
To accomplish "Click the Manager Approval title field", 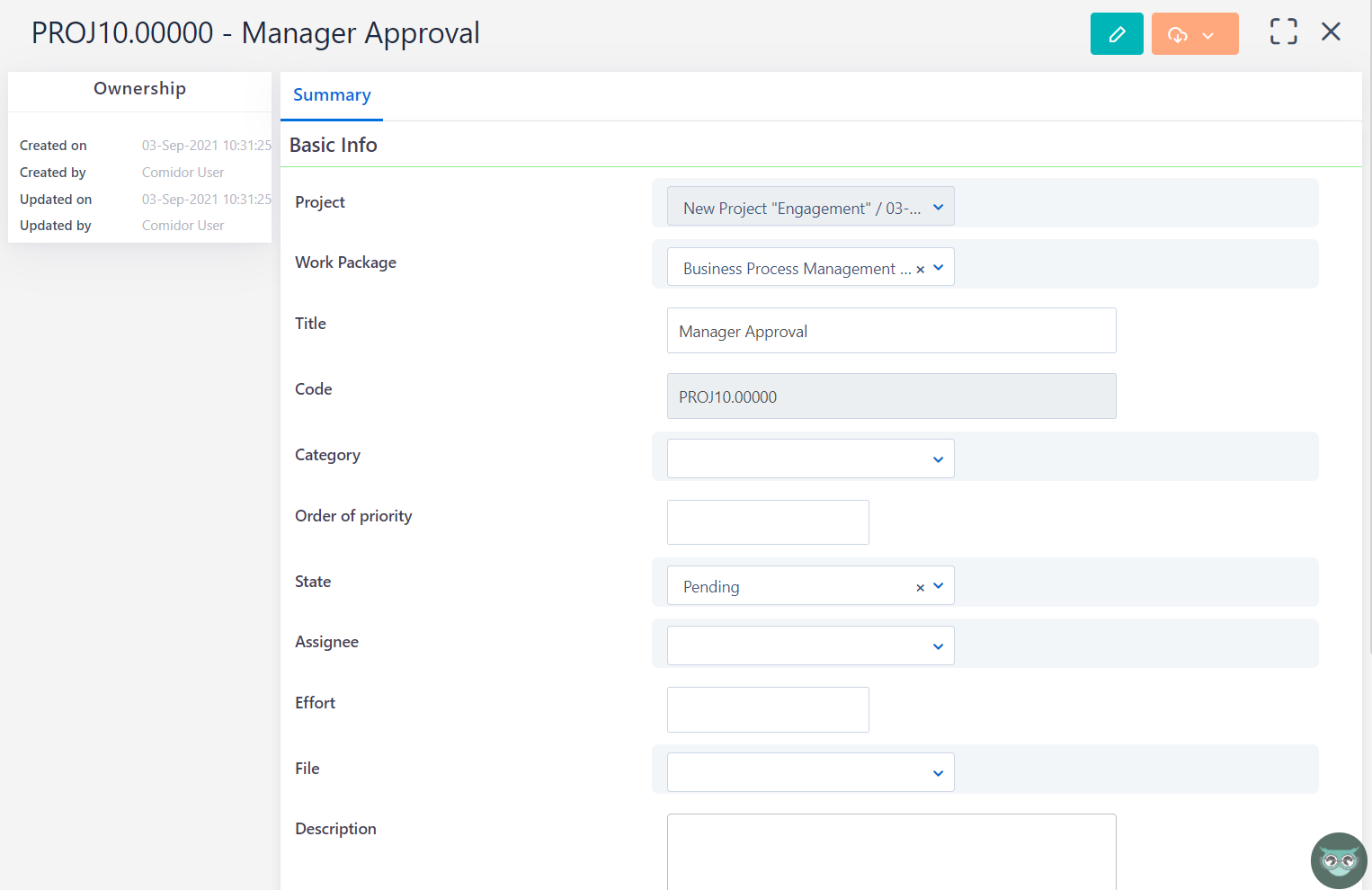I will (891, 330).
